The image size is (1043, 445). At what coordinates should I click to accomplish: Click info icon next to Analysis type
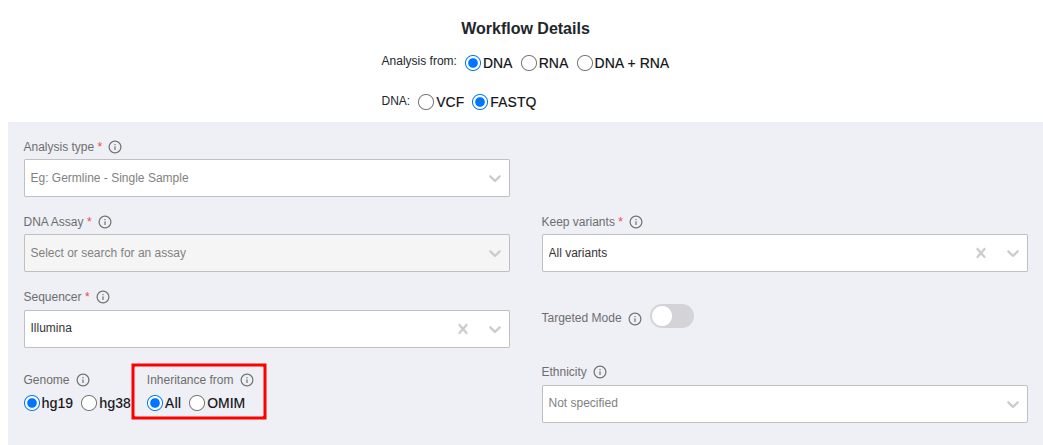click(x=115, y=147)
